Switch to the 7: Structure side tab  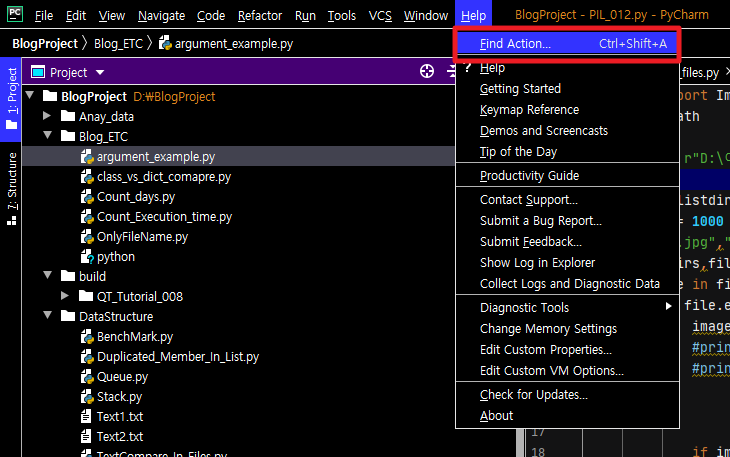pyautogui.click(x=11, y=188)
